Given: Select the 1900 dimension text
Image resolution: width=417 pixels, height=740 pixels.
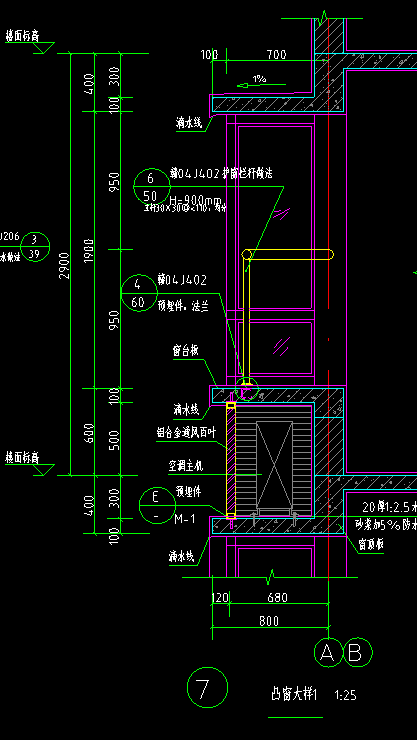Looking at the screenshot, I should coord(89,251).
